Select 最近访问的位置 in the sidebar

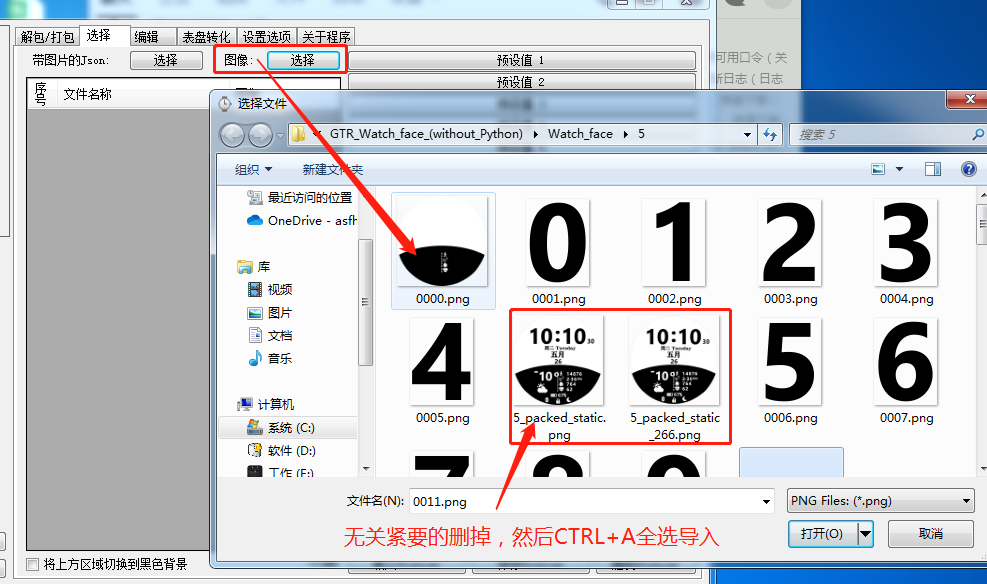300,198
